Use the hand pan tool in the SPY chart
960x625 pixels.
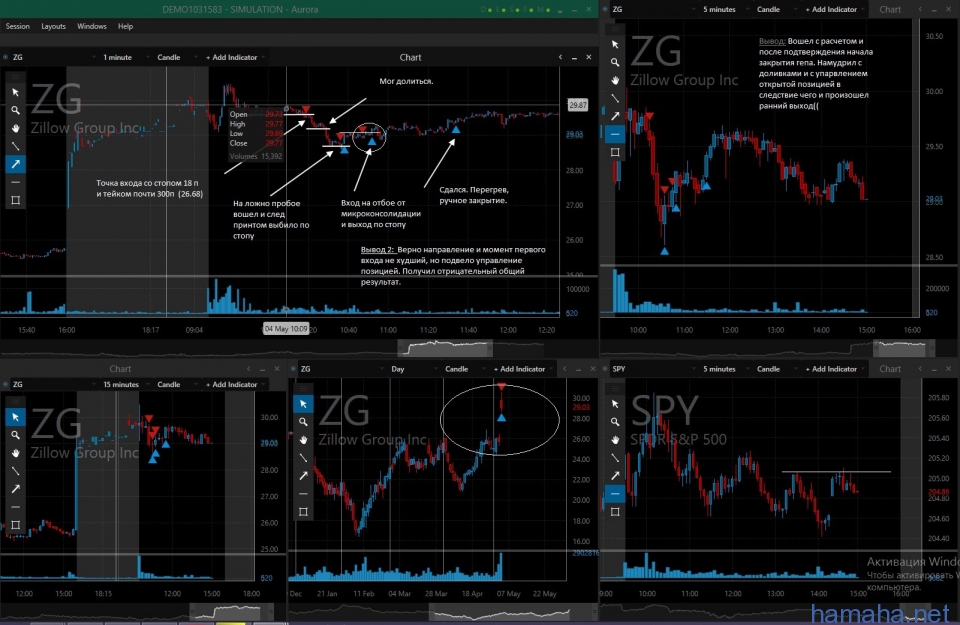(615, 440)
